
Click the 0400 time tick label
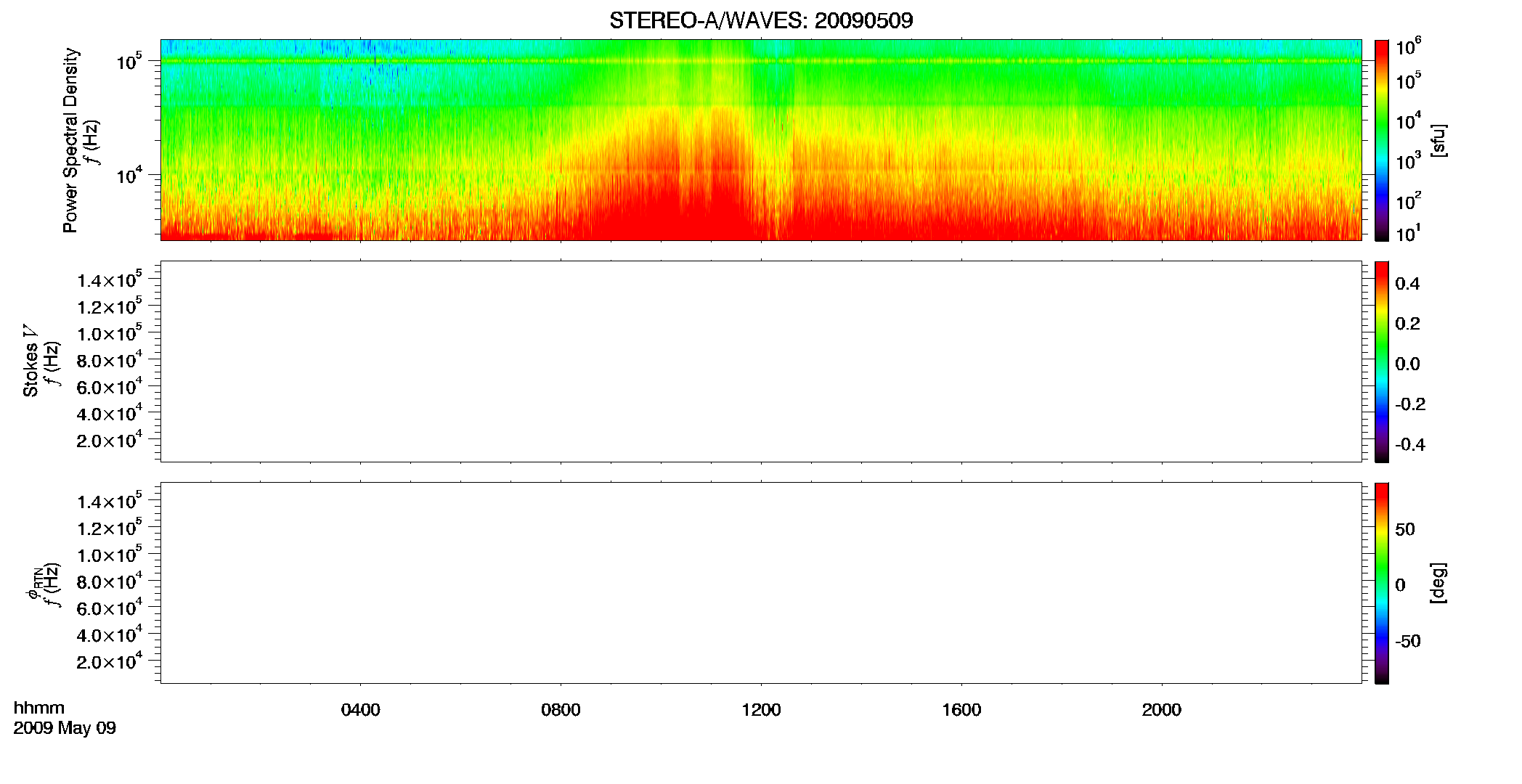click(361, 710)
